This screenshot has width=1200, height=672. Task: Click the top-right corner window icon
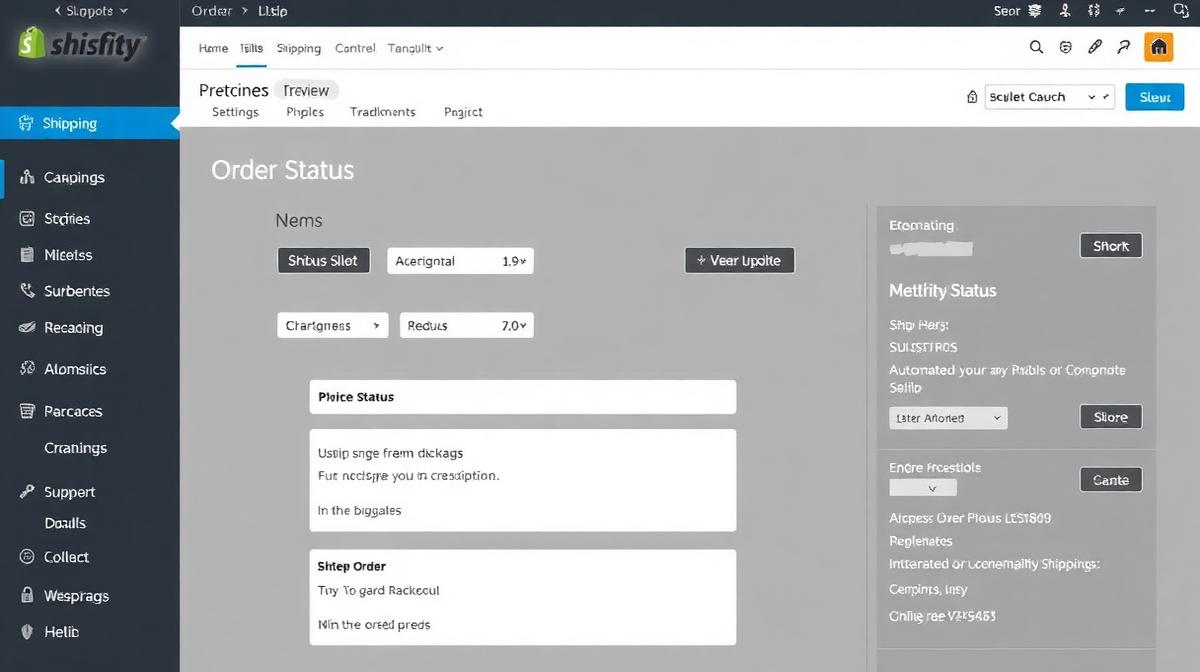(x=1182, y=11)
